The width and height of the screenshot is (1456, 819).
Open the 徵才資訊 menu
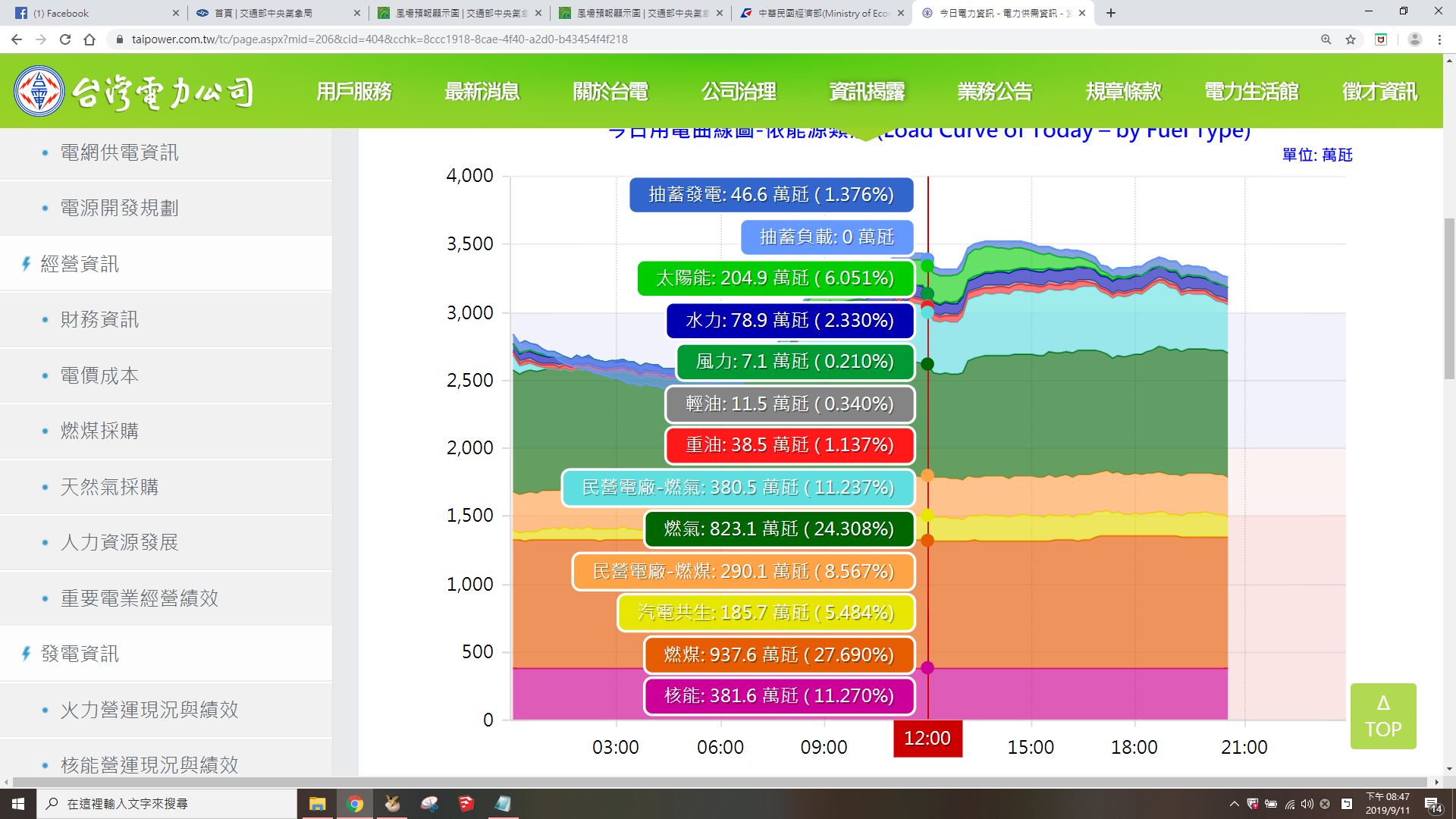pyautogui.click(x=1379, y=92)
